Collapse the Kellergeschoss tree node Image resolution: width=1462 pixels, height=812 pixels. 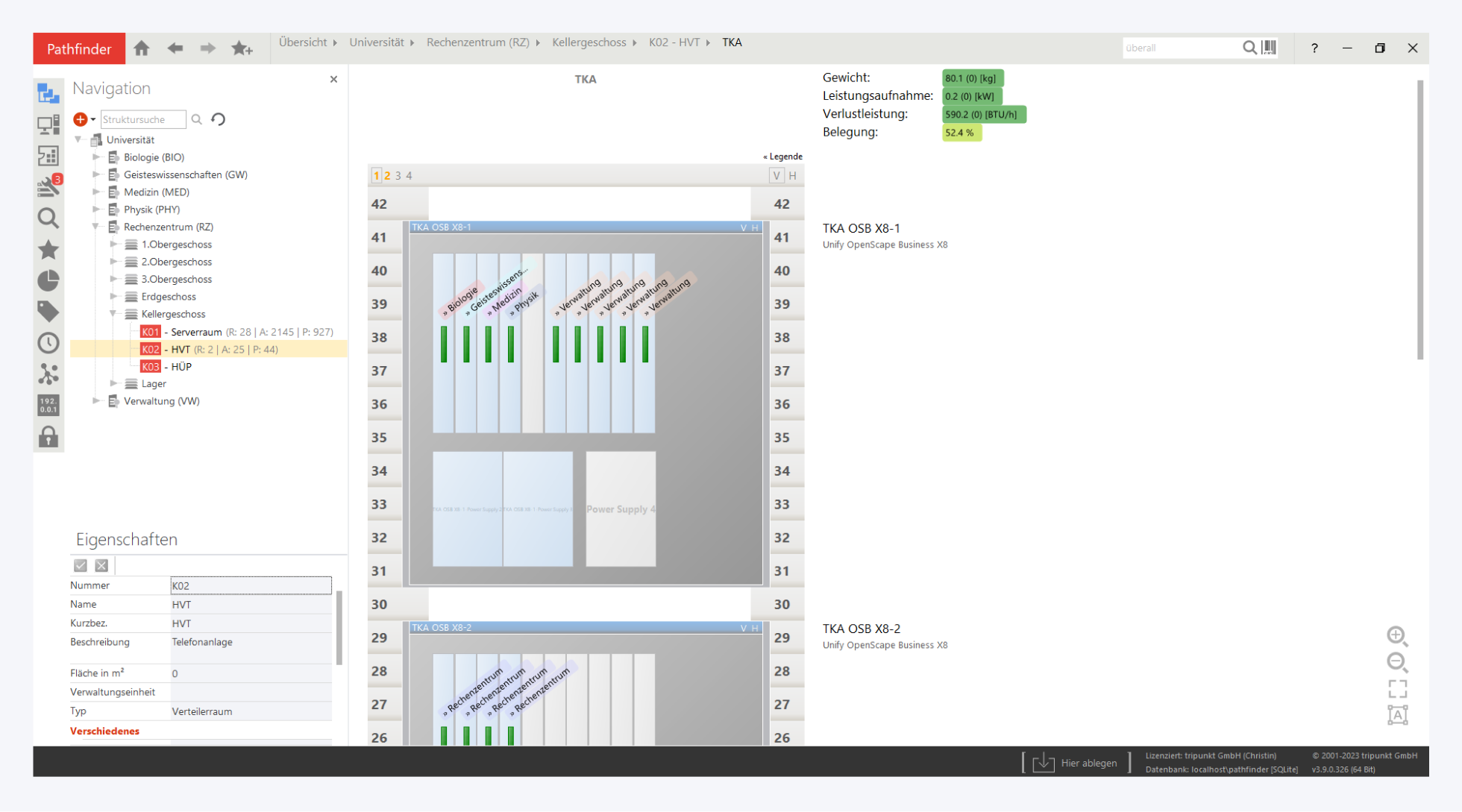tap(113, 314)
